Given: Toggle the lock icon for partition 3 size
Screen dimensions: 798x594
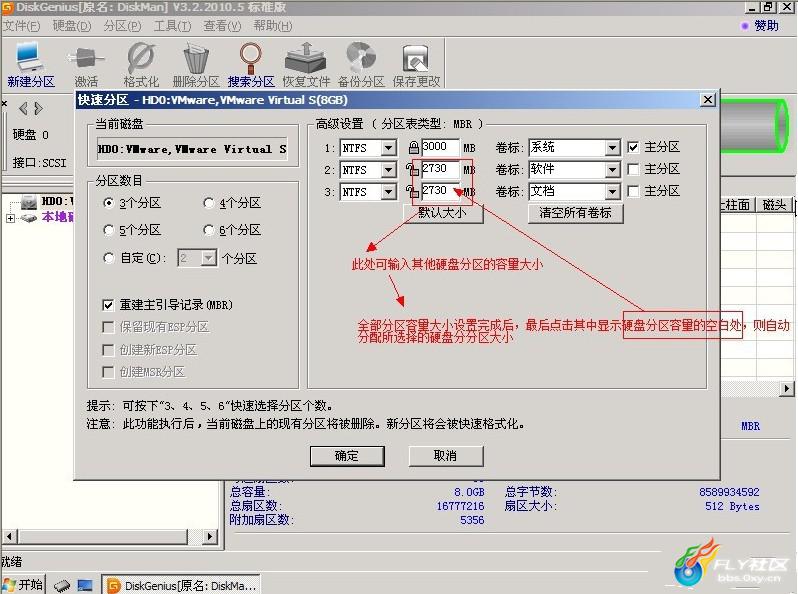Looking at the screenshot, I should [412, 191].
